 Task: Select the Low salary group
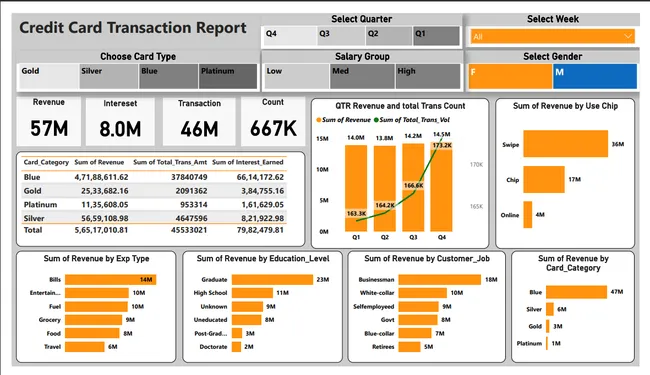pos(297,76)
